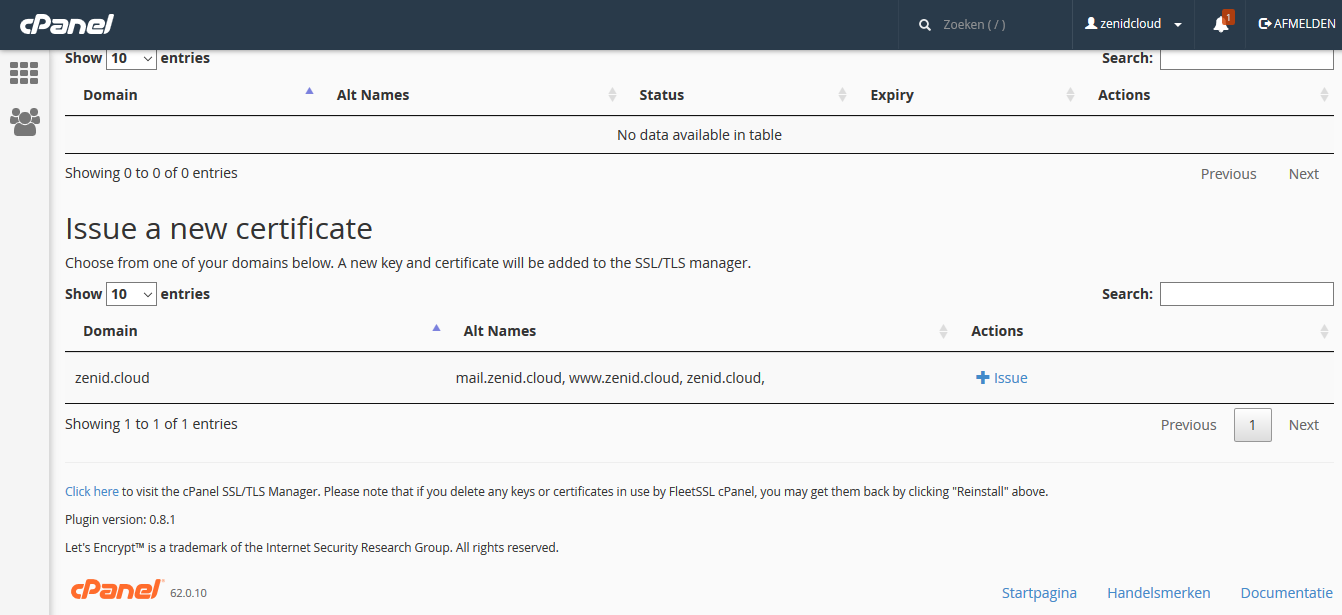Open the cPanel home grid icon
Viewport: 1342px width, 615px height.
pos(24,73)
